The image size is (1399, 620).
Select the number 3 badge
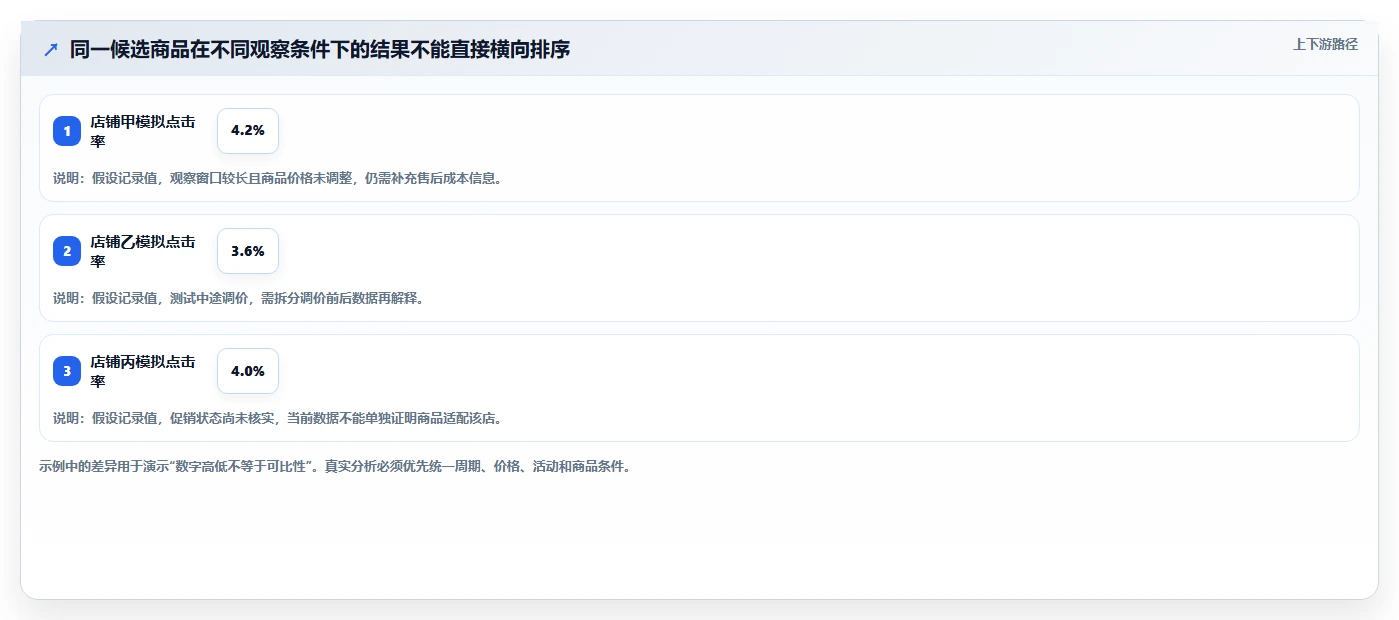pos(67,371)
